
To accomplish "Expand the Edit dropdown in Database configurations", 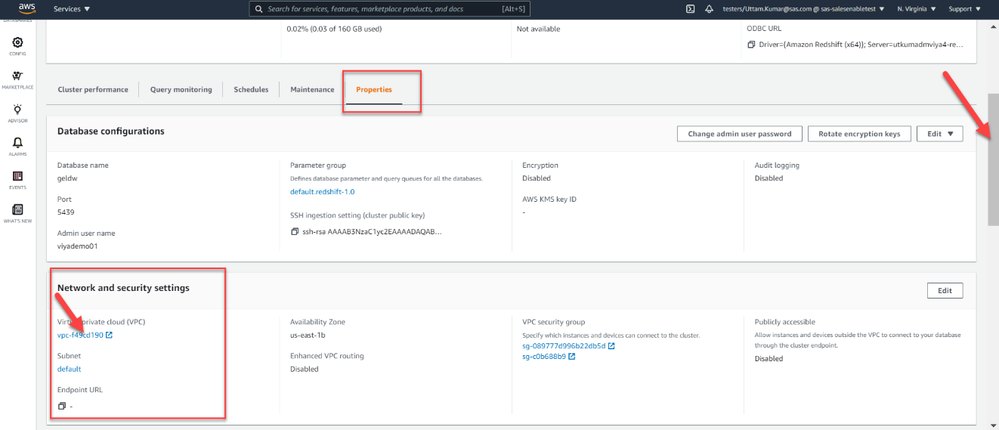I will (939, 133).
